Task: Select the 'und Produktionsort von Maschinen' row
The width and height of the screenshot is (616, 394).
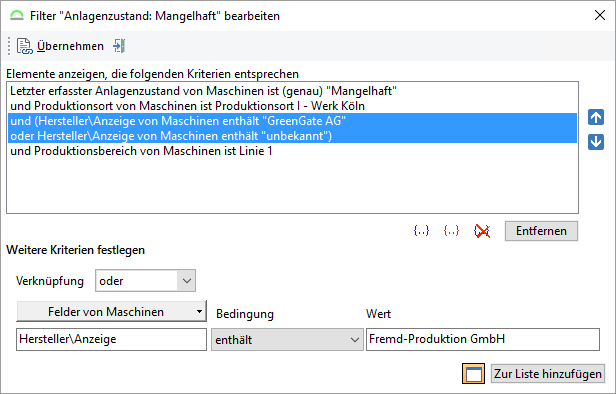Action: tap(292, 106)
